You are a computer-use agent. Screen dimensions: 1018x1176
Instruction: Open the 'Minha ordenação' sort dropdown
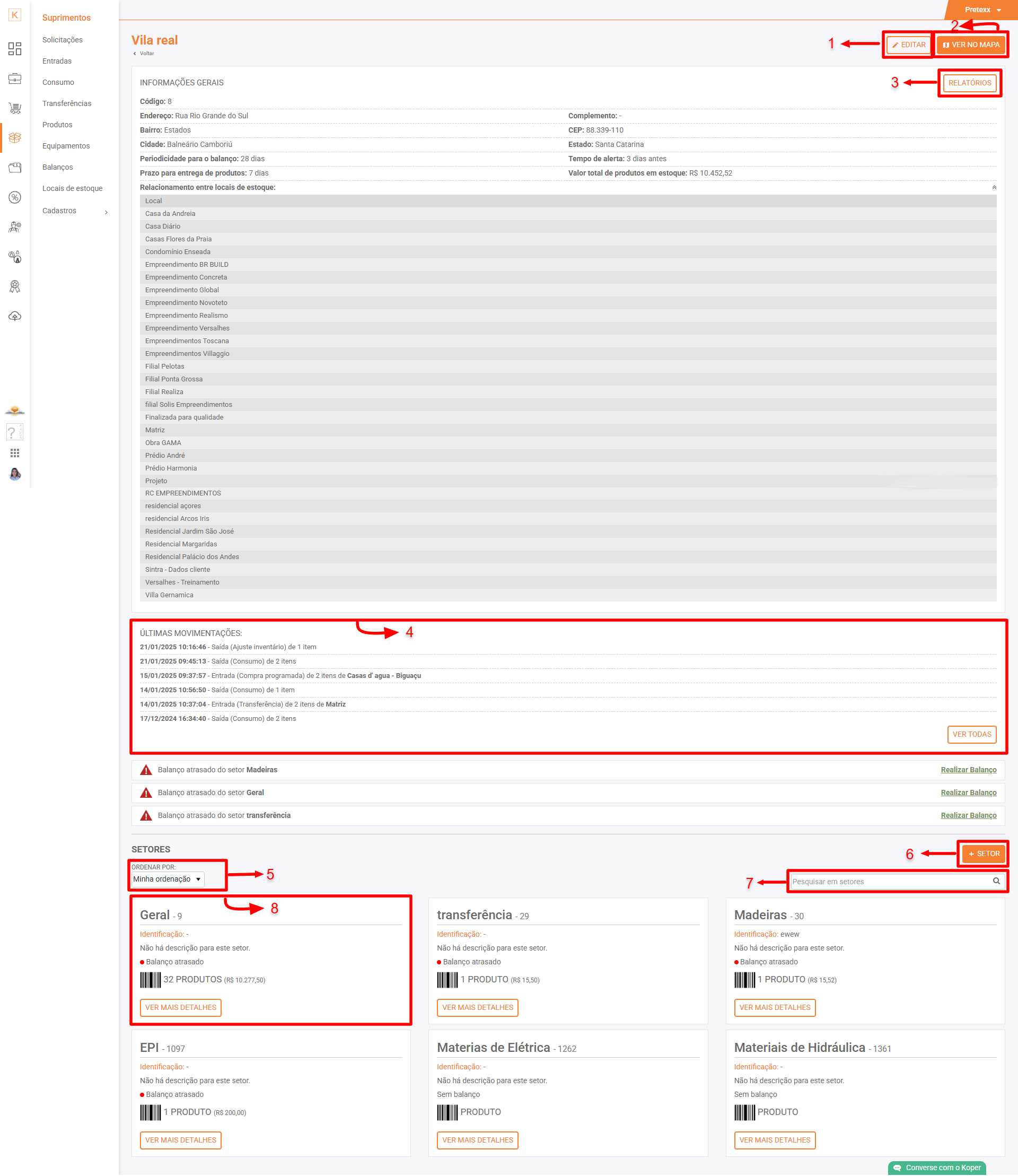coord(168,879)
